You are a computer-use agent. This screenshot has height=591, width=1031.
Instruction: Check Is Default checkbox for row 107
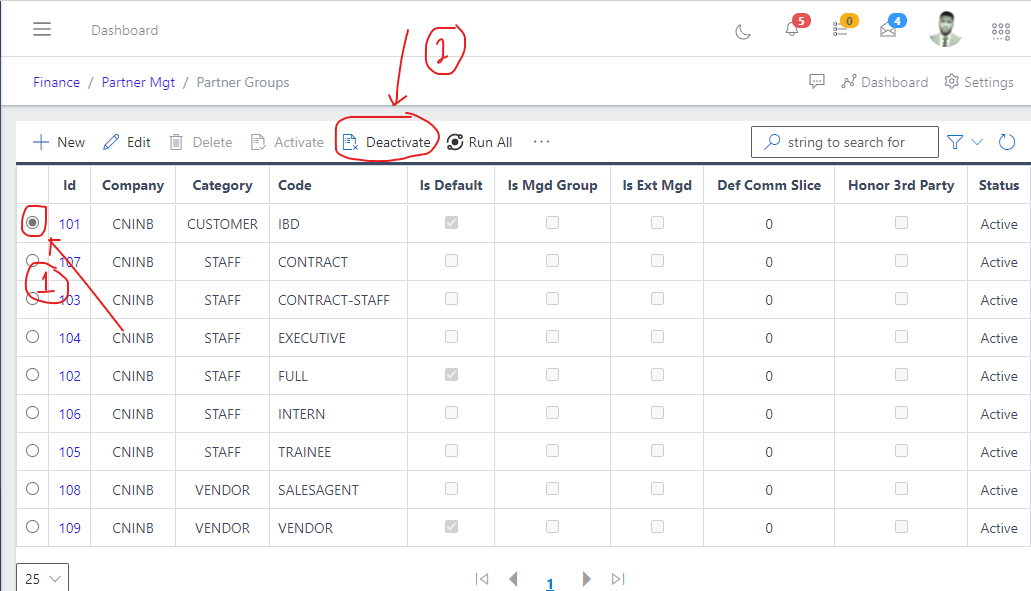(x=450, y=261)
